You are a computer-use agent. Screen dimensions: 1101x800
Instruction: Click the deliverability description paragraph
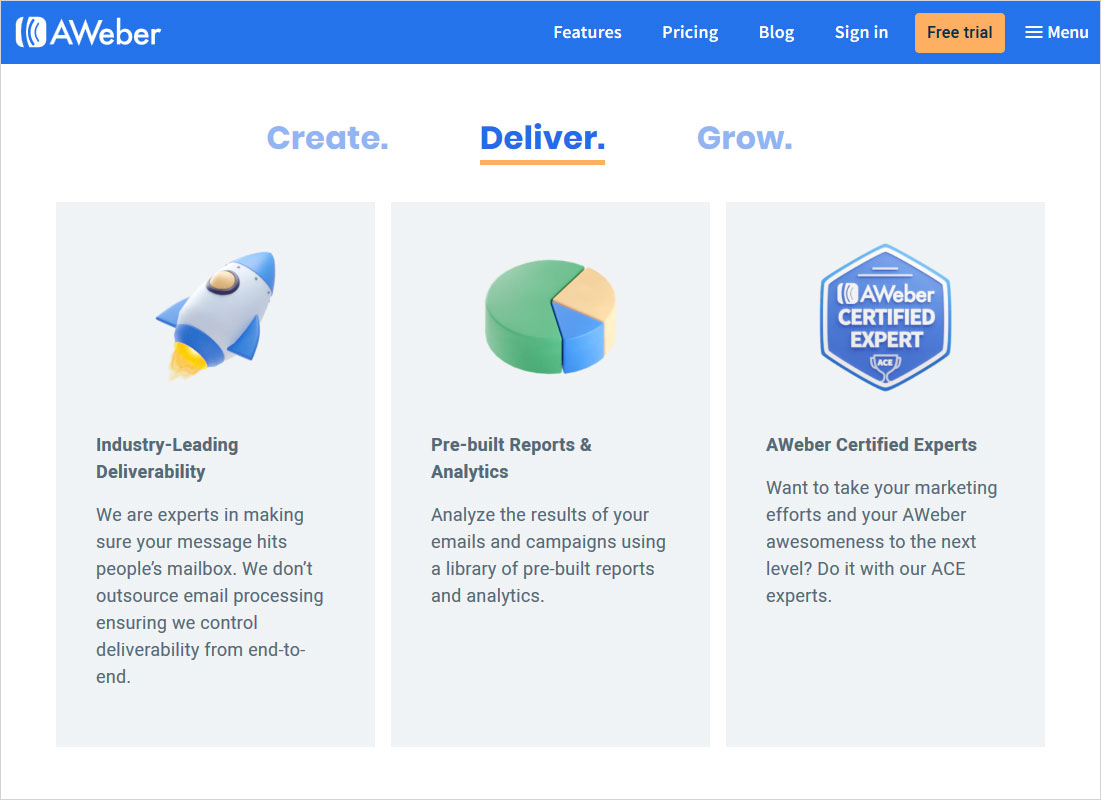[x=210, y=595]
